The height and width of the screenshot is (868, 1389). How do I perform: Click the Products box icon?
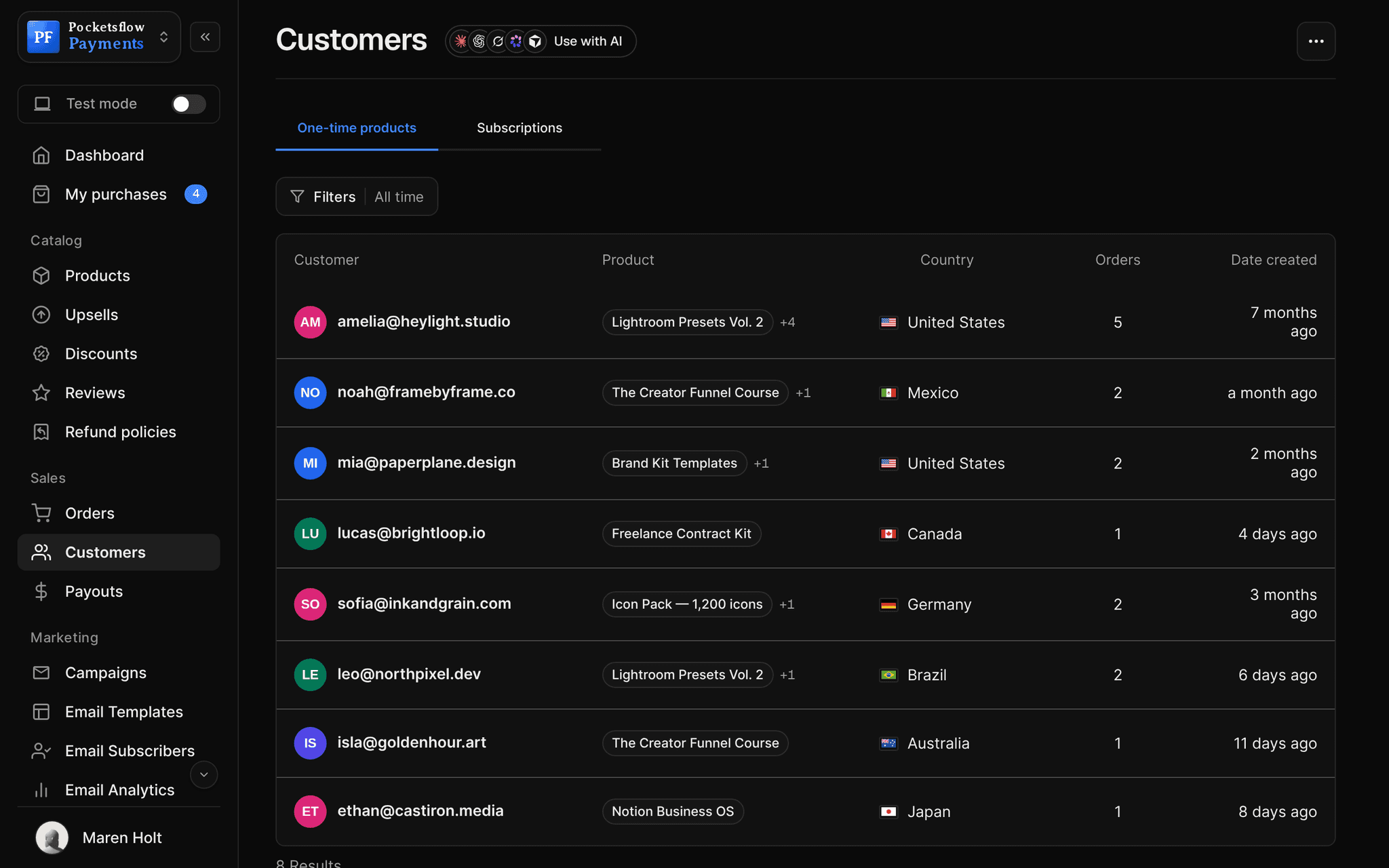[x=41, y=275]
